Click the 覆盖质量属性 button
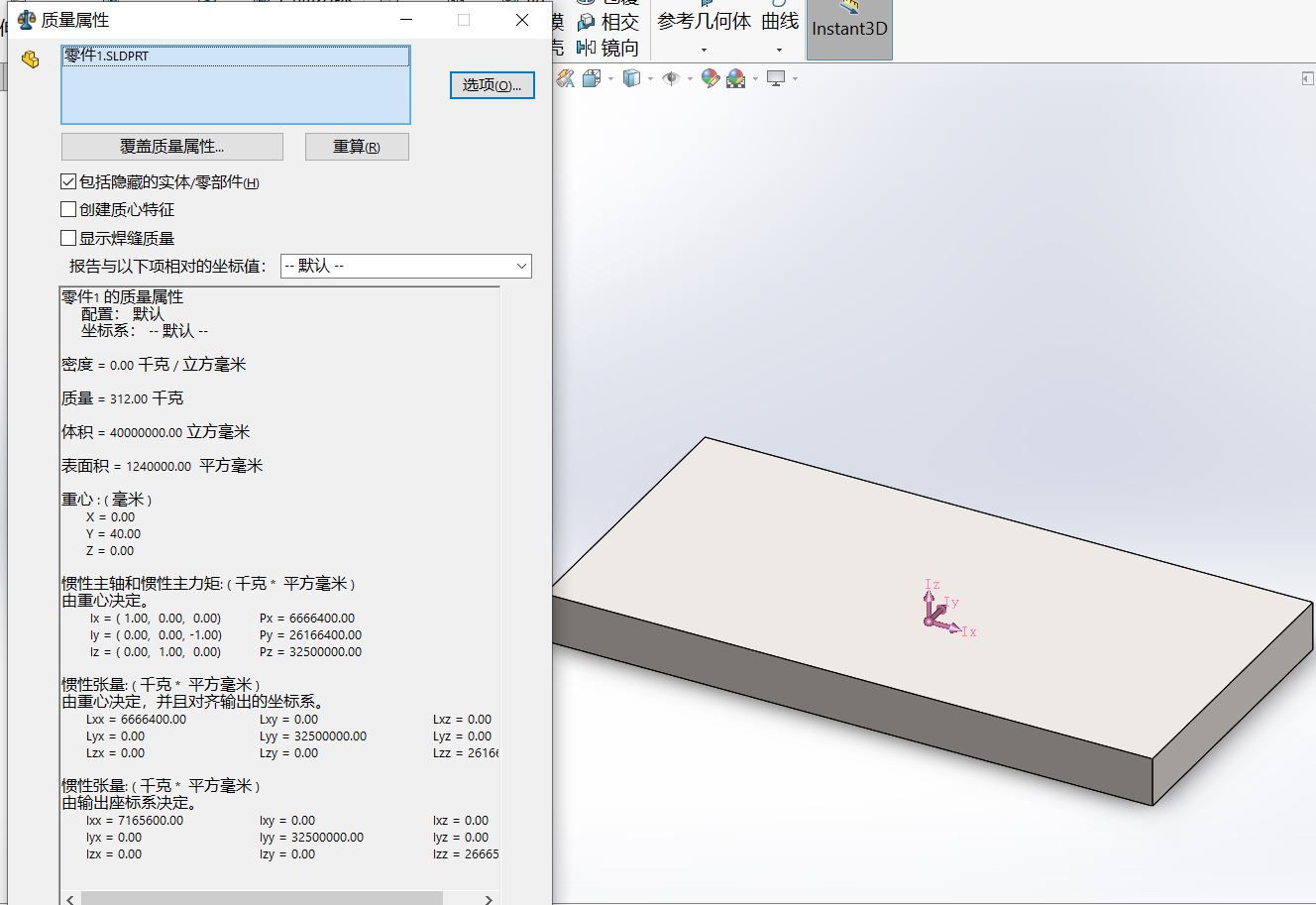Screen dimensions: 1316x905 171,147
